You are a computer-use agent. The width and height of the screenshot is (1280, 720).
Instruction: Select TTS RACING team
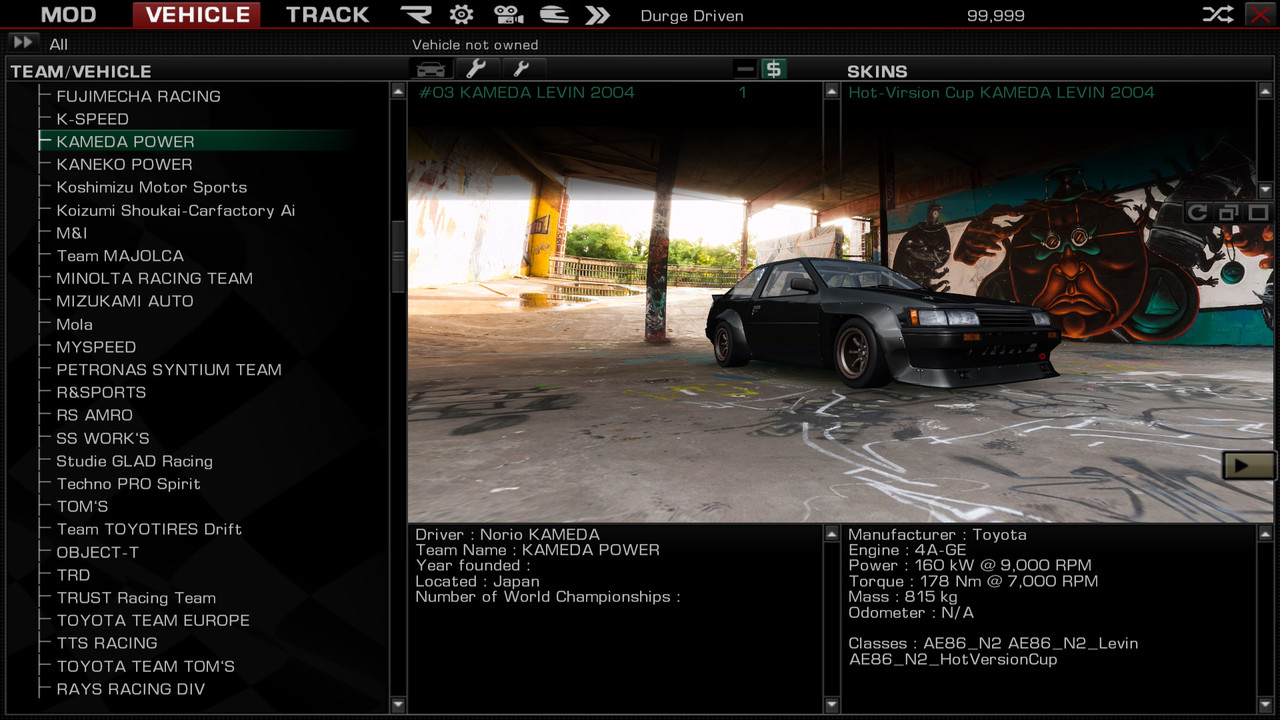pos(107,643)
